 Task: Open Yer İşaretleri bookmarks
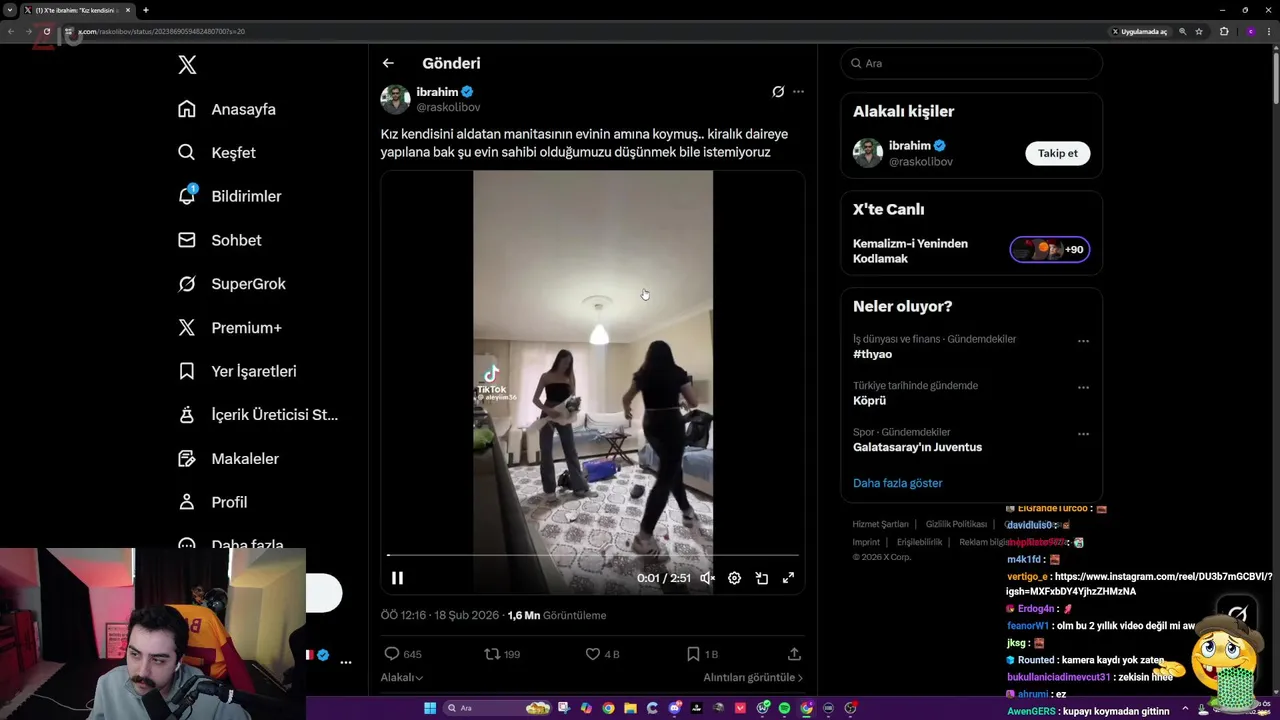tap(238, 371)
